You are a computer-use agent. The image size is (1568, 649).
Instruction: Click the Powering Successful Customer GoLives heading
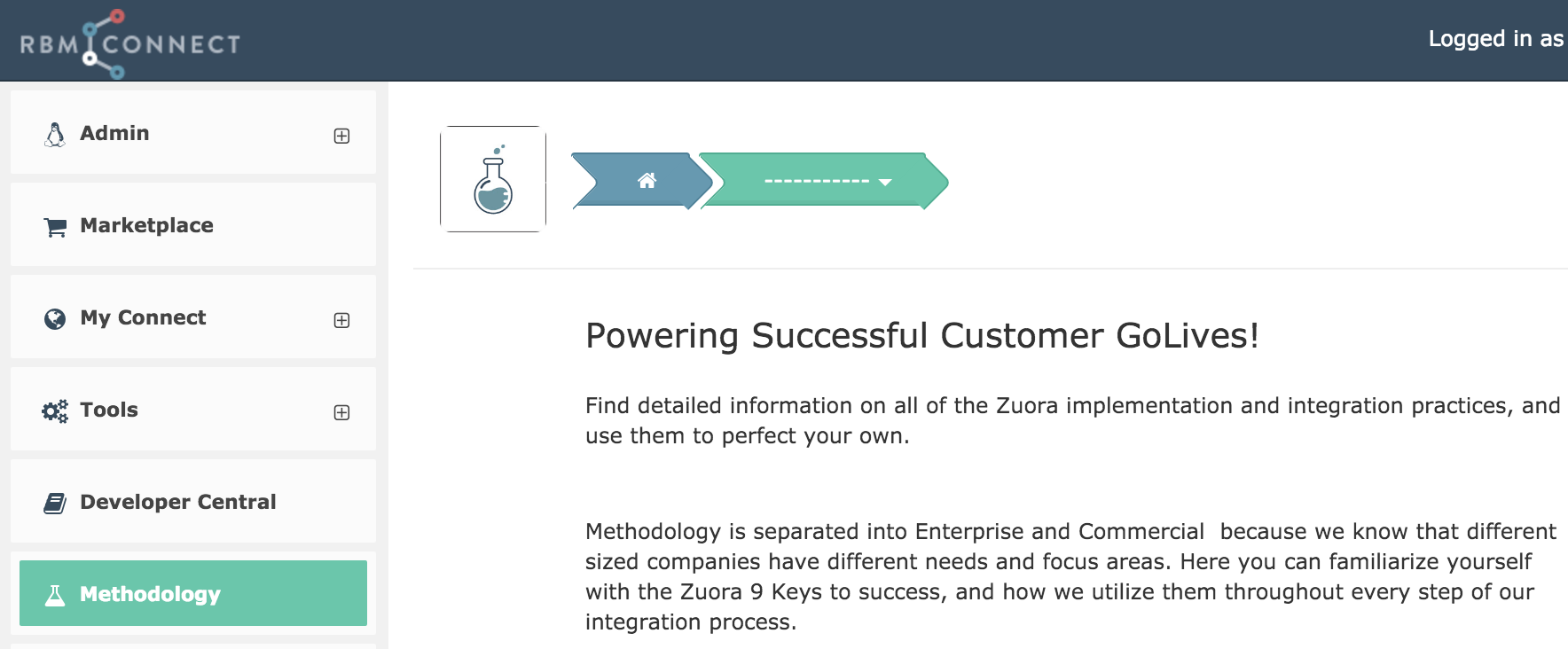click(922, 336)
